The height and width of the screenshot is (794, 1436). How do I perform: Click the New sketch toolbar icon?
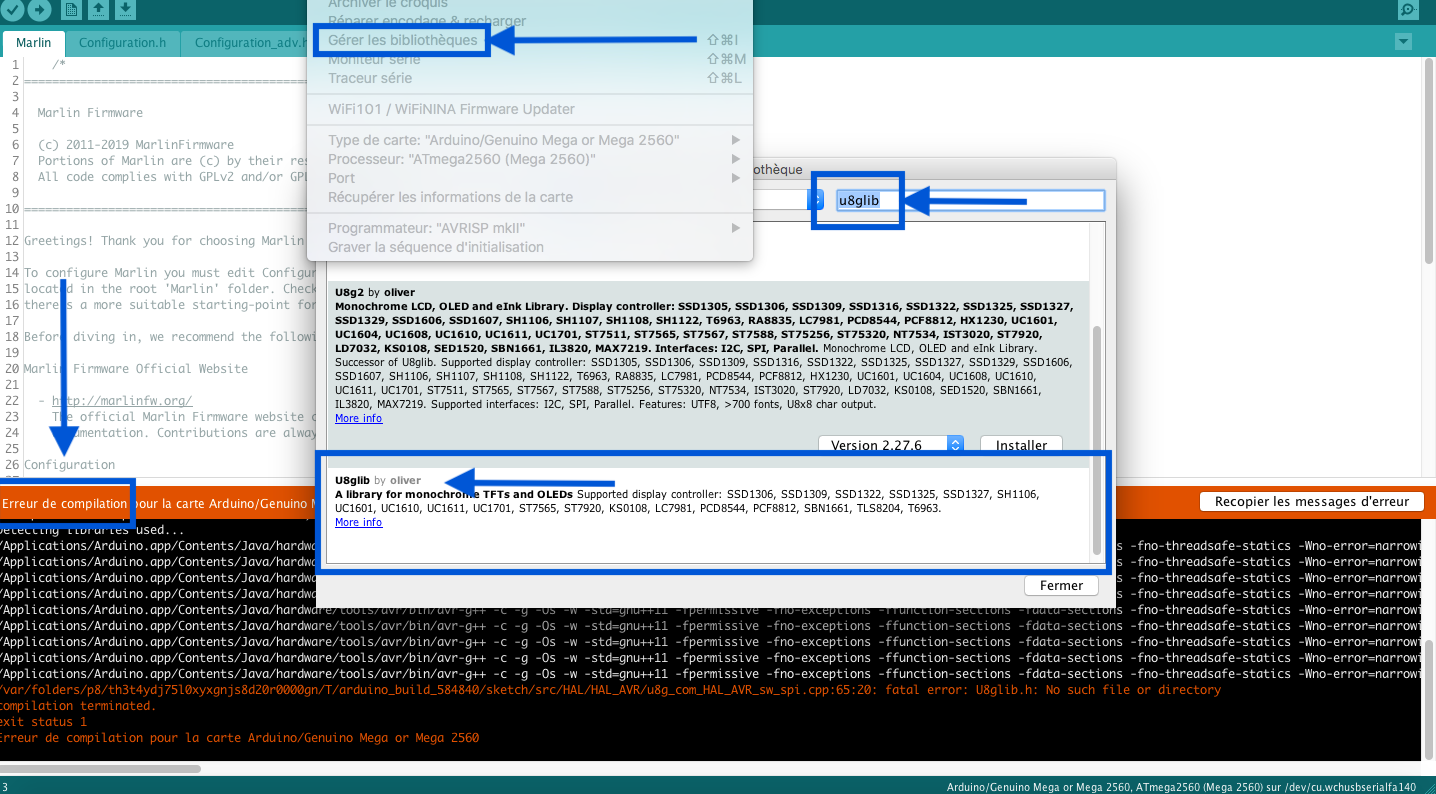click(72, 10)
